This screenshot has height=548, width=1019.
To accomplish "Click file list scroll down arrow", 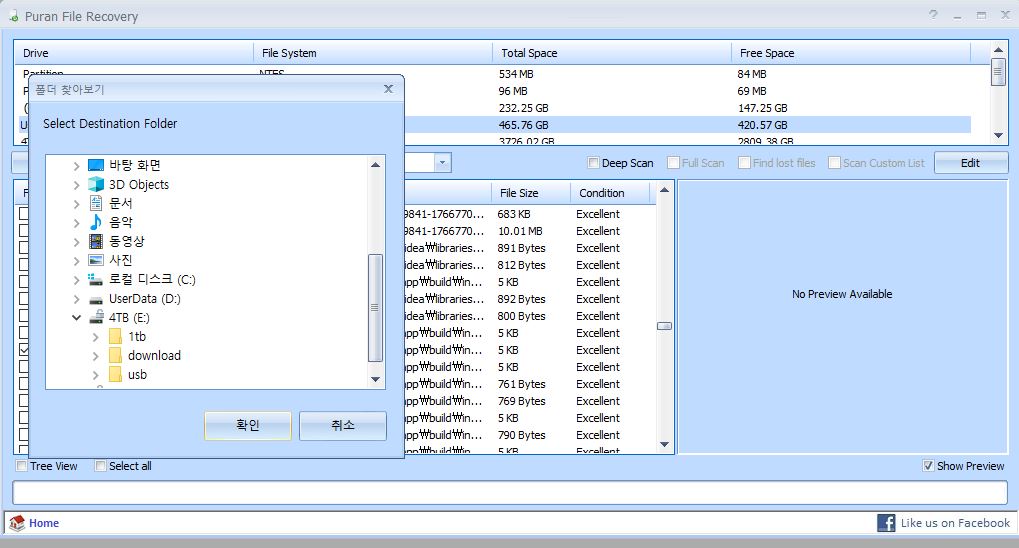I will pos(664,445).
